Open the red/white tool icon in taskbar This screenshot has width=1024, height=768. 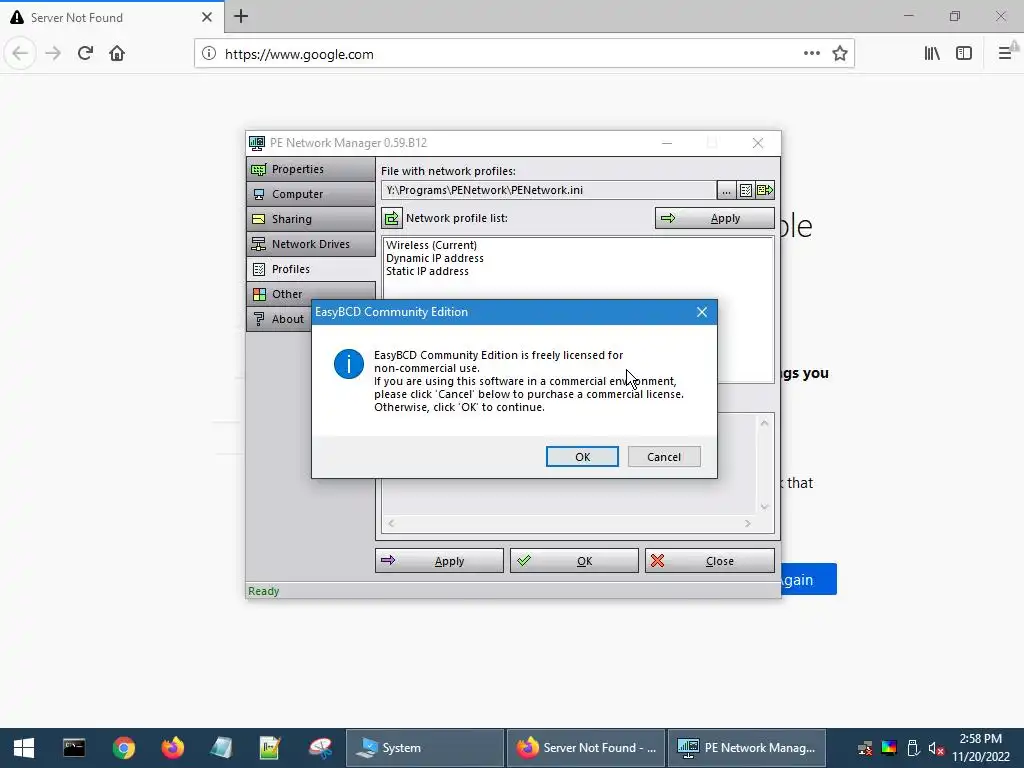pos(320,748)
